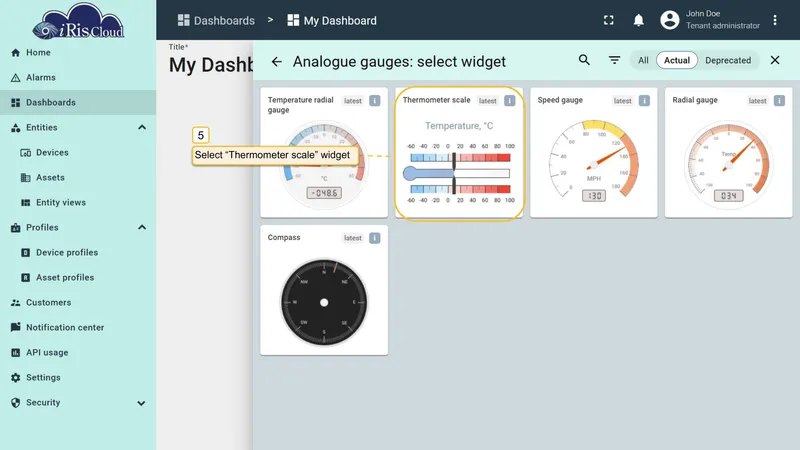
Task: Open info for Speed gauge
Action: click(x=644, y=101)
